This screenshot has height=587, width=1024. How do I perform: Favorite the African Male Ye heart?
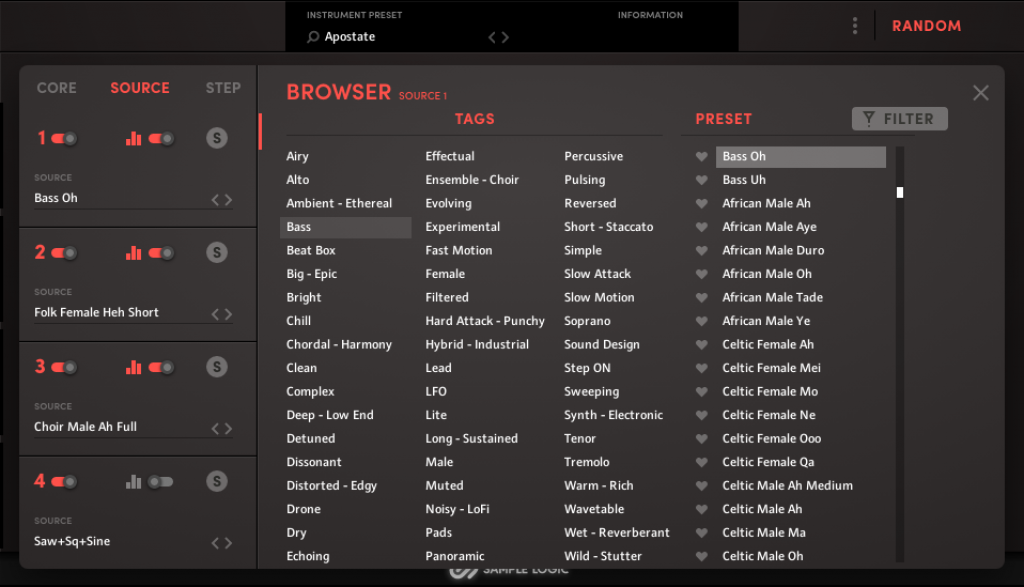(x=701, y=321)
